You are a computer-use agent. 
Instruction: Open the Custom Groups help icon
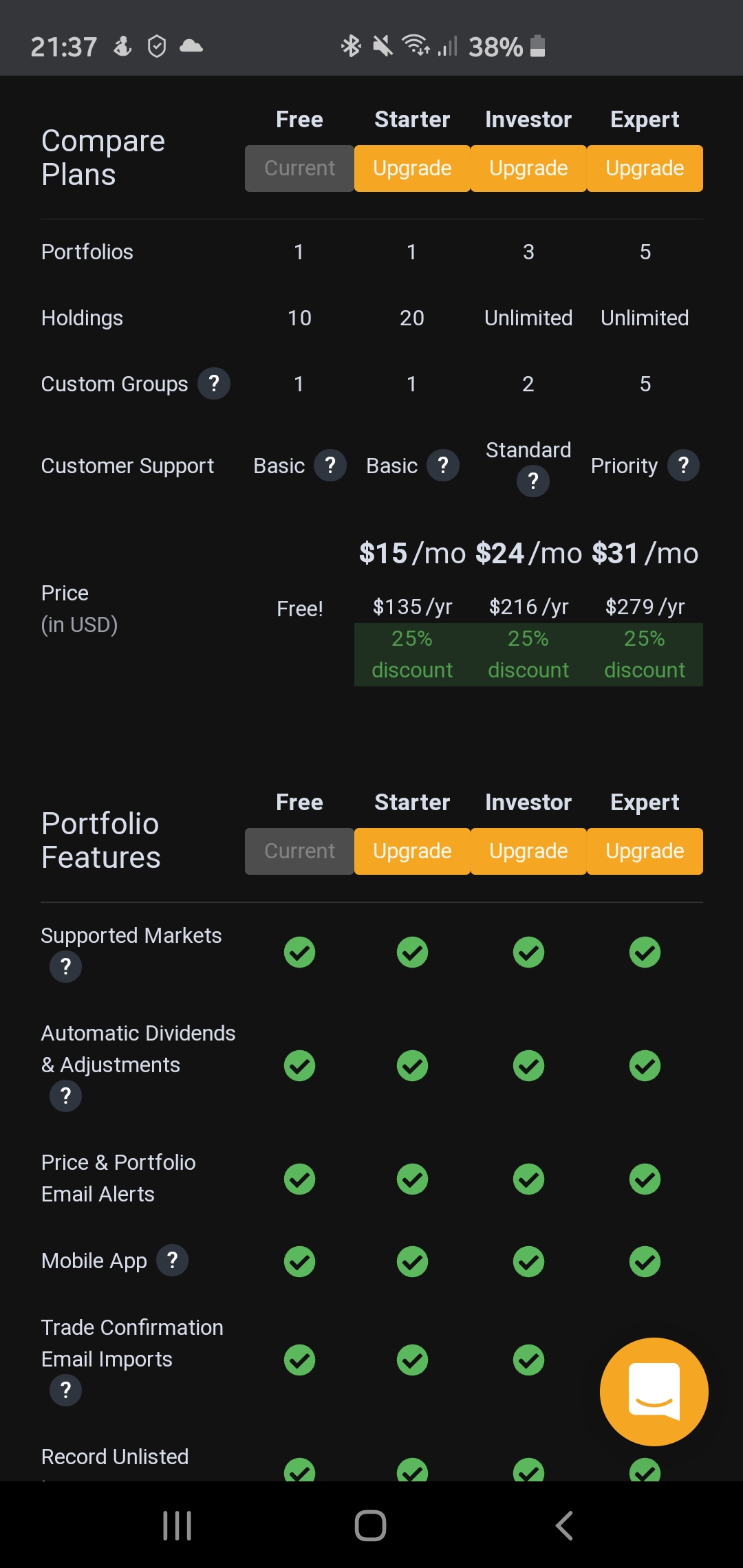click(214, 384)
